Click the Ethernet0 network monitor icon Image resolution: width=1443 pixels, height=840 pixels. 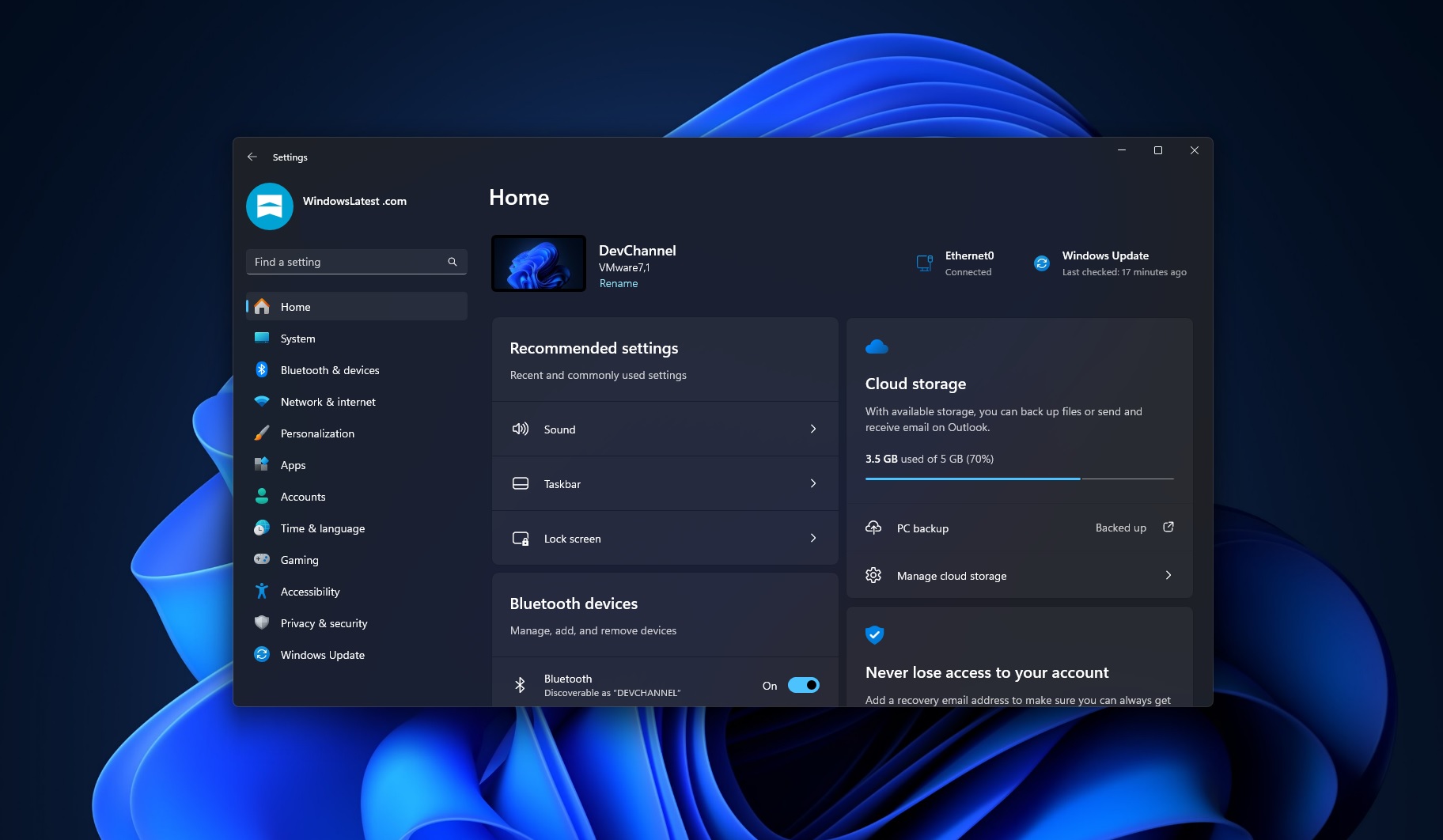coord(925,263)
